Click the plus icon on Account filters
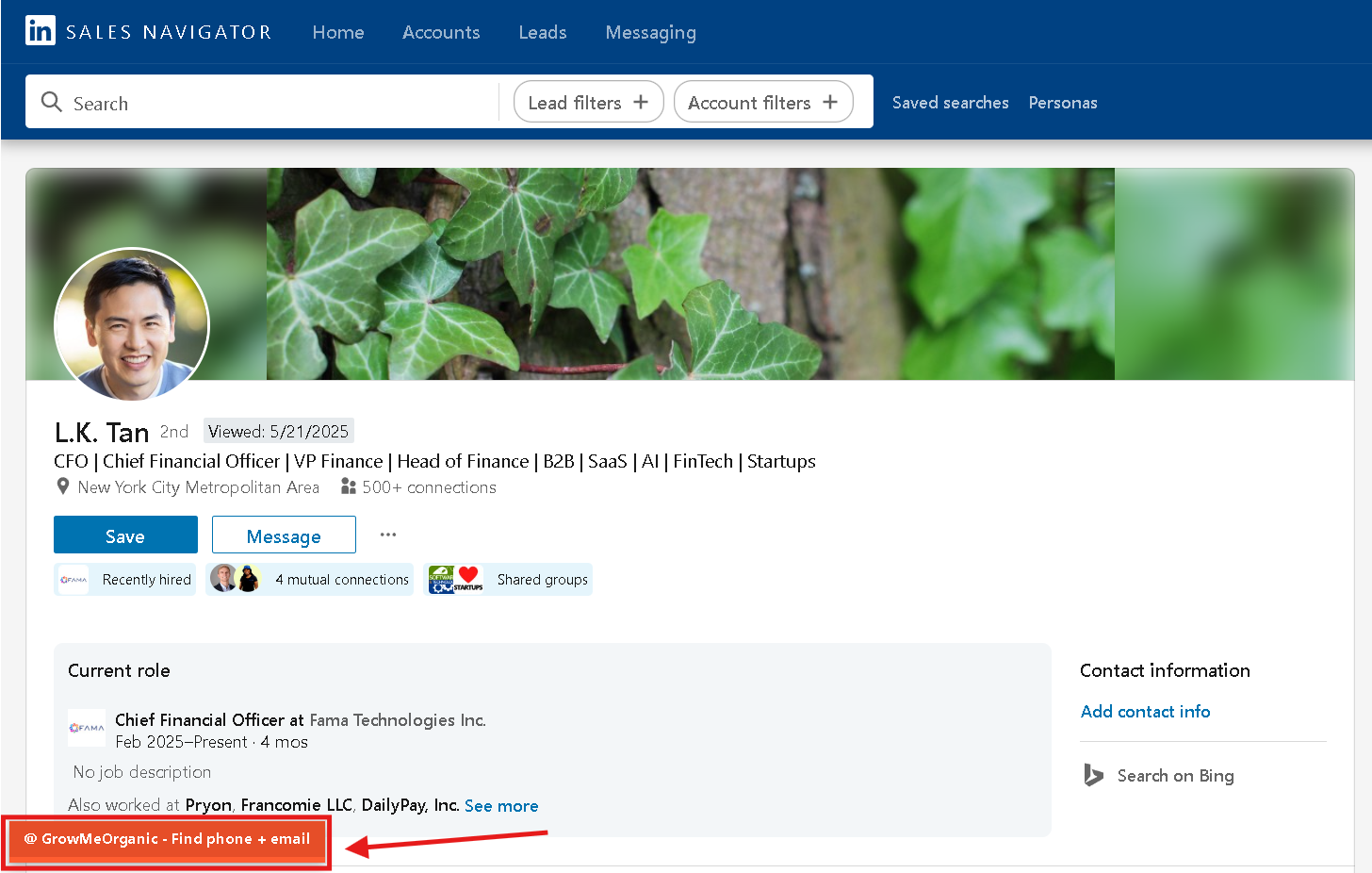 click(830, 102)
